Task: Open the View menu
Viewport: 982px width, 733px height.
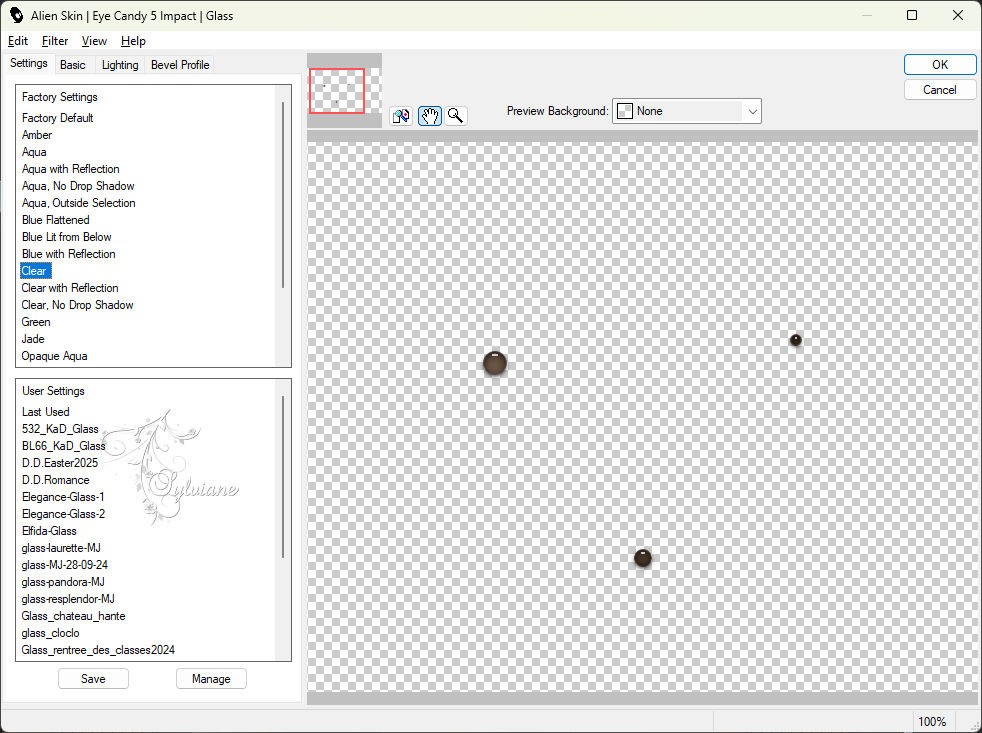Action: point(94,41)
